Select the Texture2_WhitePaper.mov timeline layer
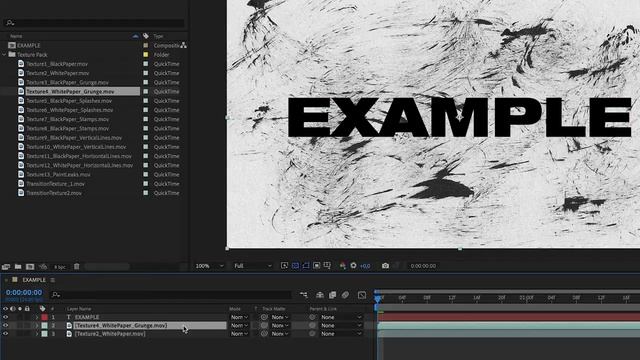 click(110, 333)
